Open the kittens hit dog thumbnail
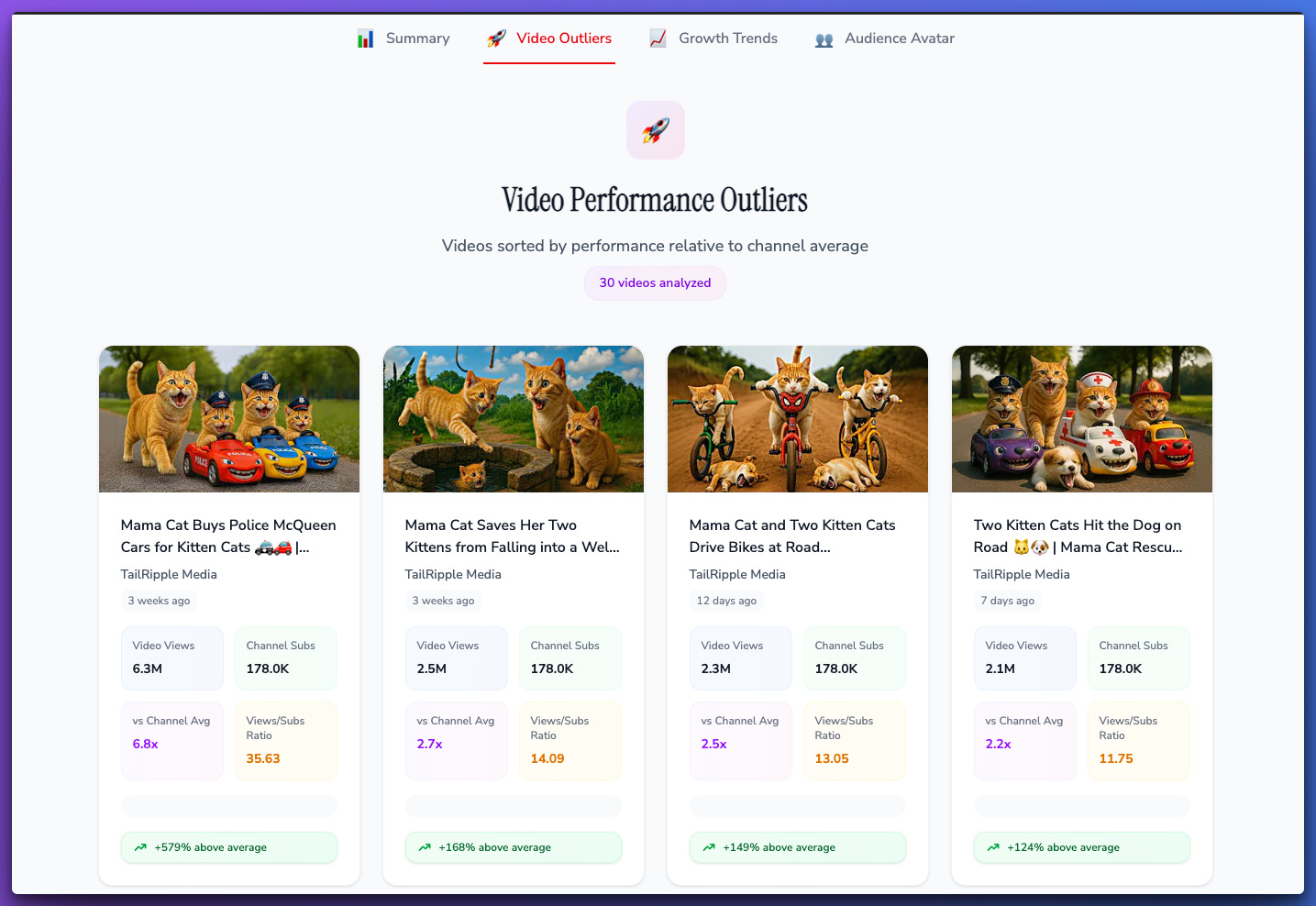Screen dimensions: 1316x906 point(1082,419)
